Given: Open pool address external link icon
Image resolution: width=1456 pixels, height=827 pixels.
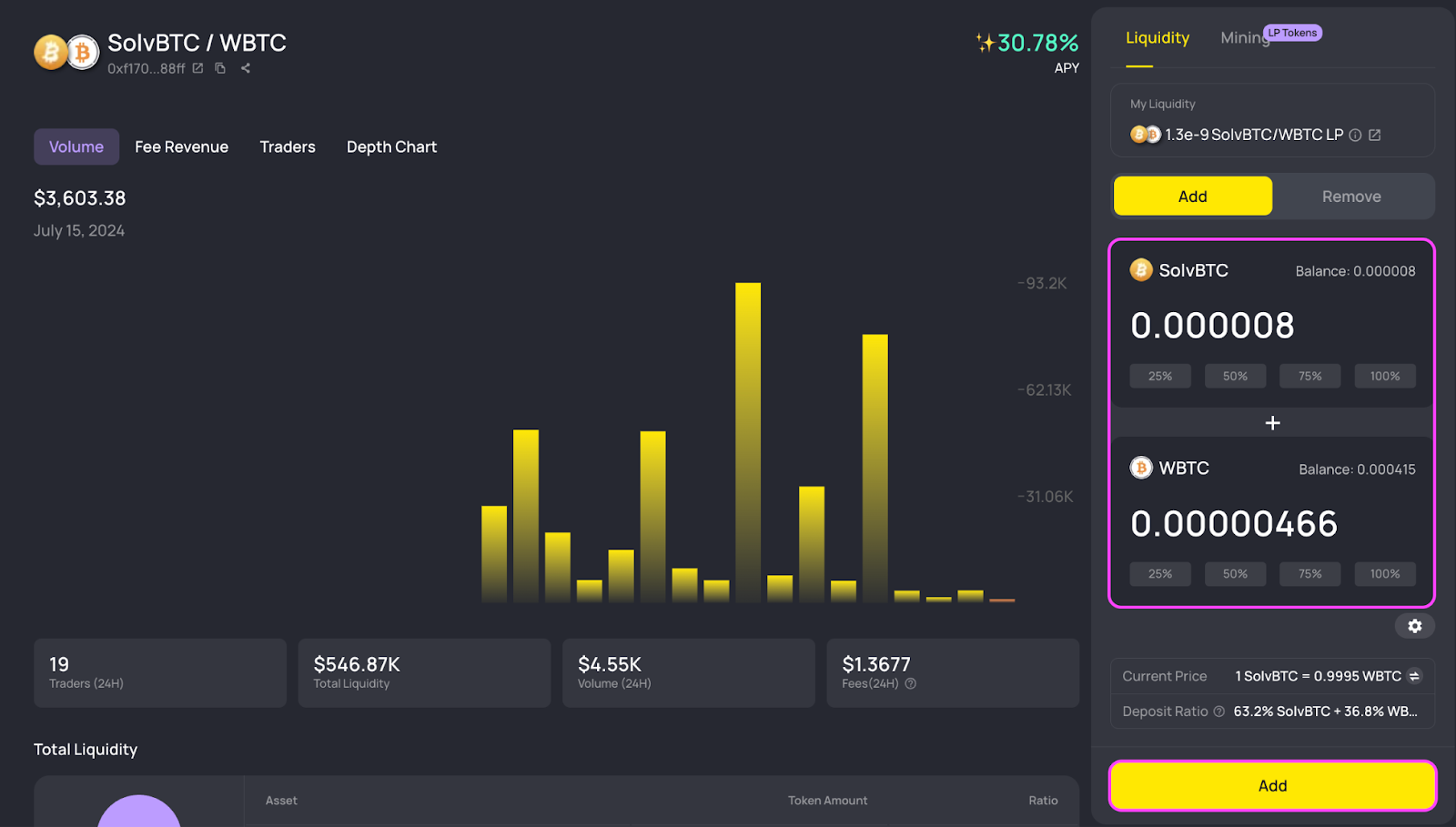Looking at the screenshot, I should point(197,68).
